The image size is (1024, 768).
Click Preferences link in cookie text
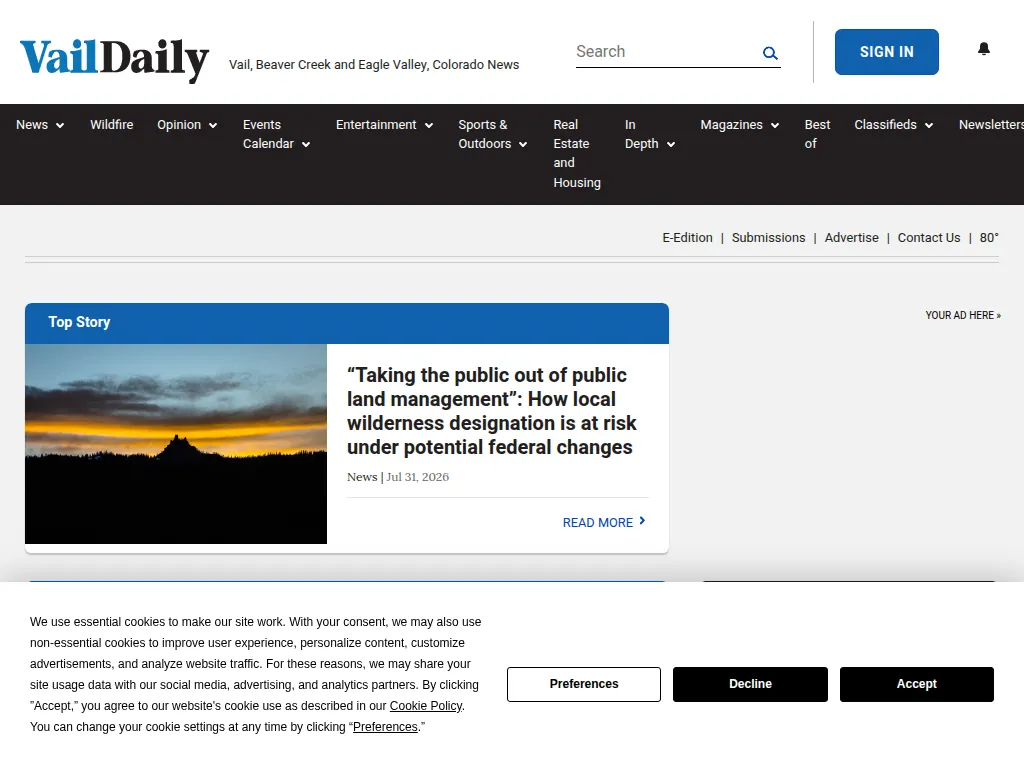click(x=385, y=727)
